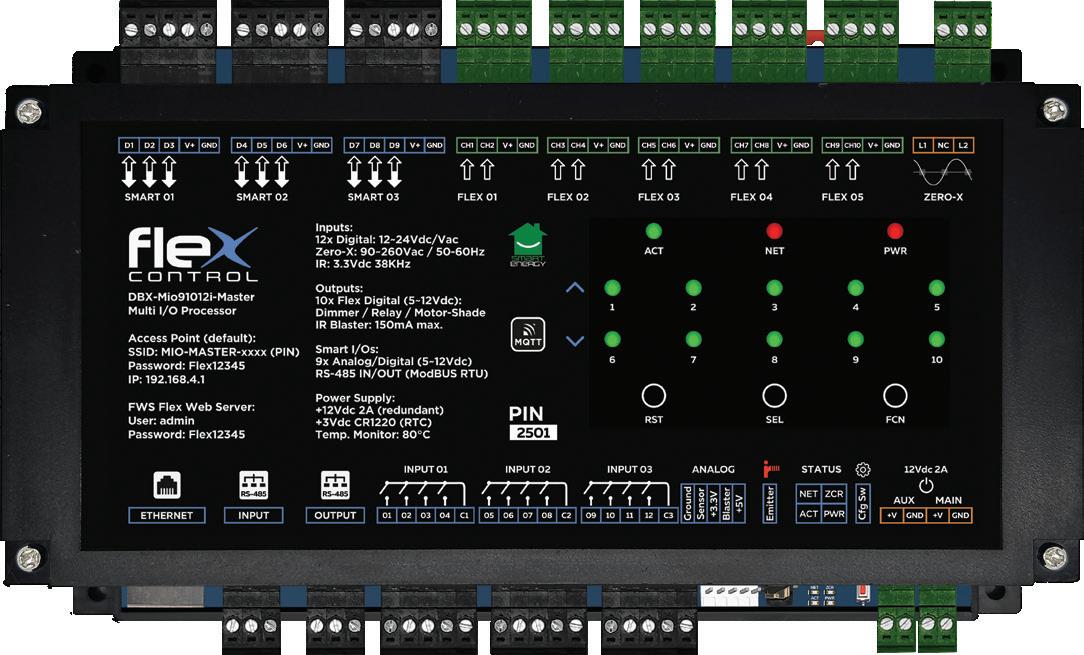This screenshot has width=1084, height=655.
Task: Click the up chevron arrow
Action: point(574,288)
